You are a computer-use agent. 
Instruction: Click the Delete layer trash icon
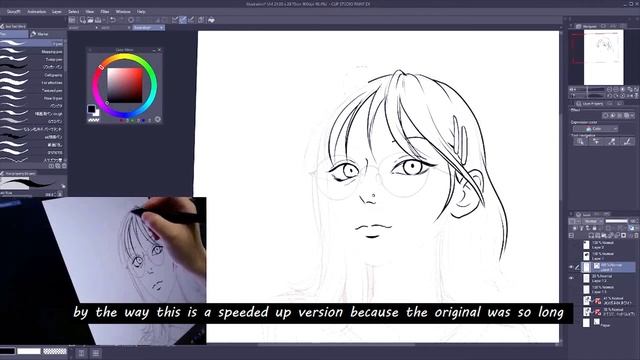(636, 236)
